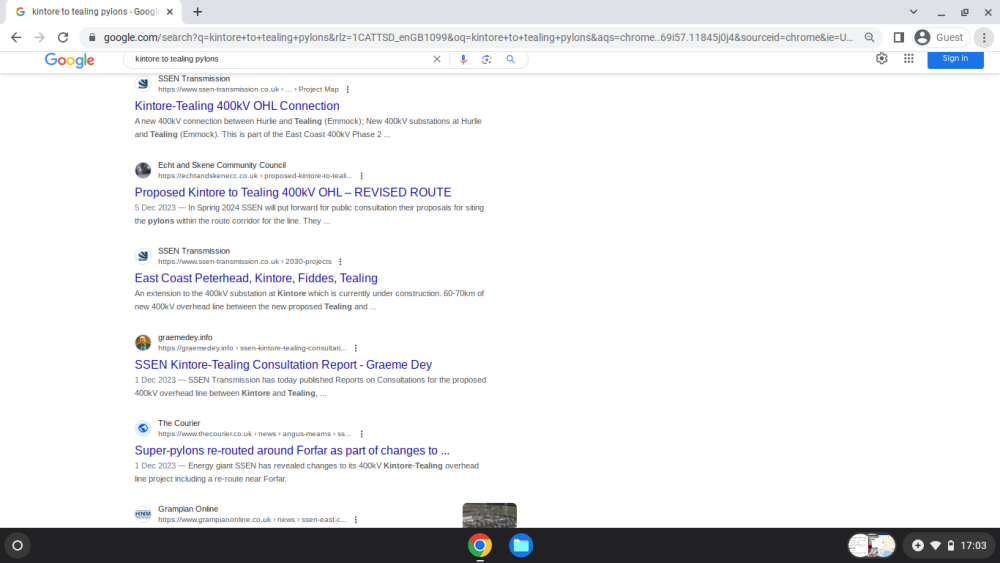Image resolution: width=1000 pixels, height=563 pixels.
Task: Open more options for Echt and Skene result
Action: coord(362,176)
